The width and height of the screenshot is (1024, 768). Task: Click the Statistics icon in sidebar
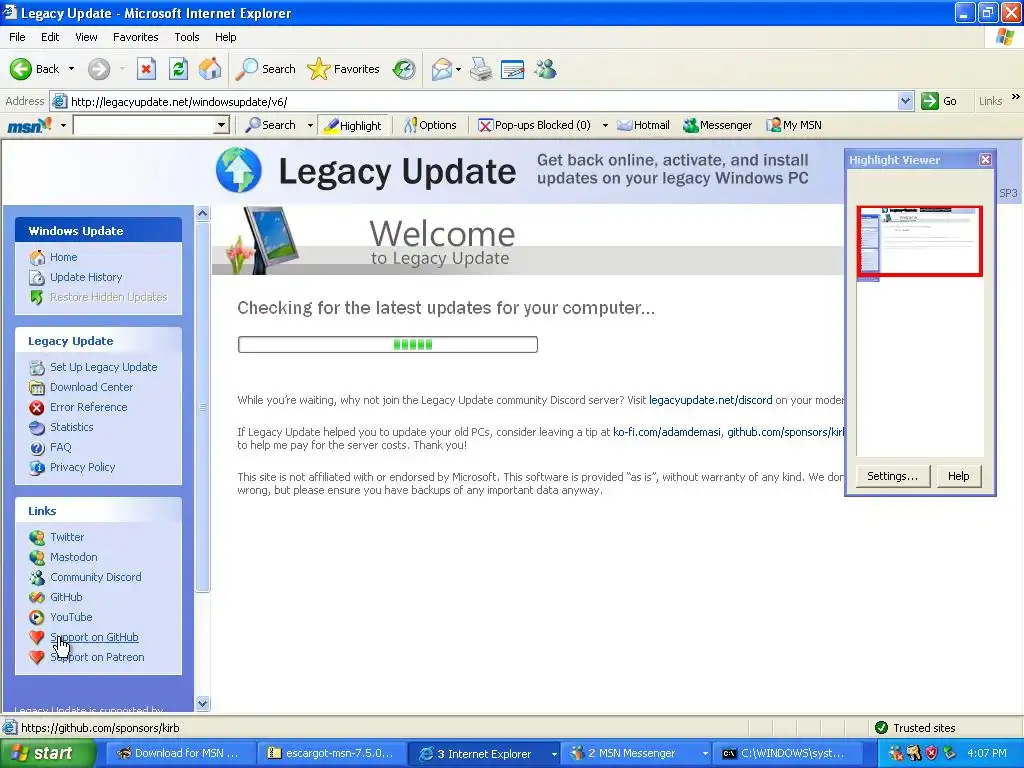[x=37, y=428]
